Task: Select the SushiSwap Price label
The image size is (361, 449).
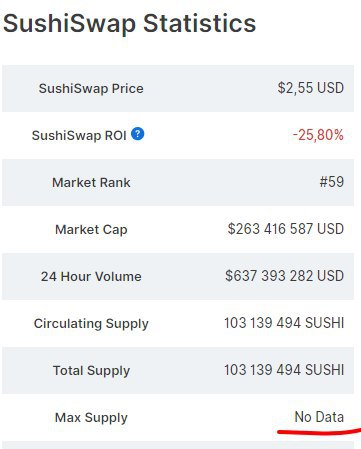Action: [91, 88]
